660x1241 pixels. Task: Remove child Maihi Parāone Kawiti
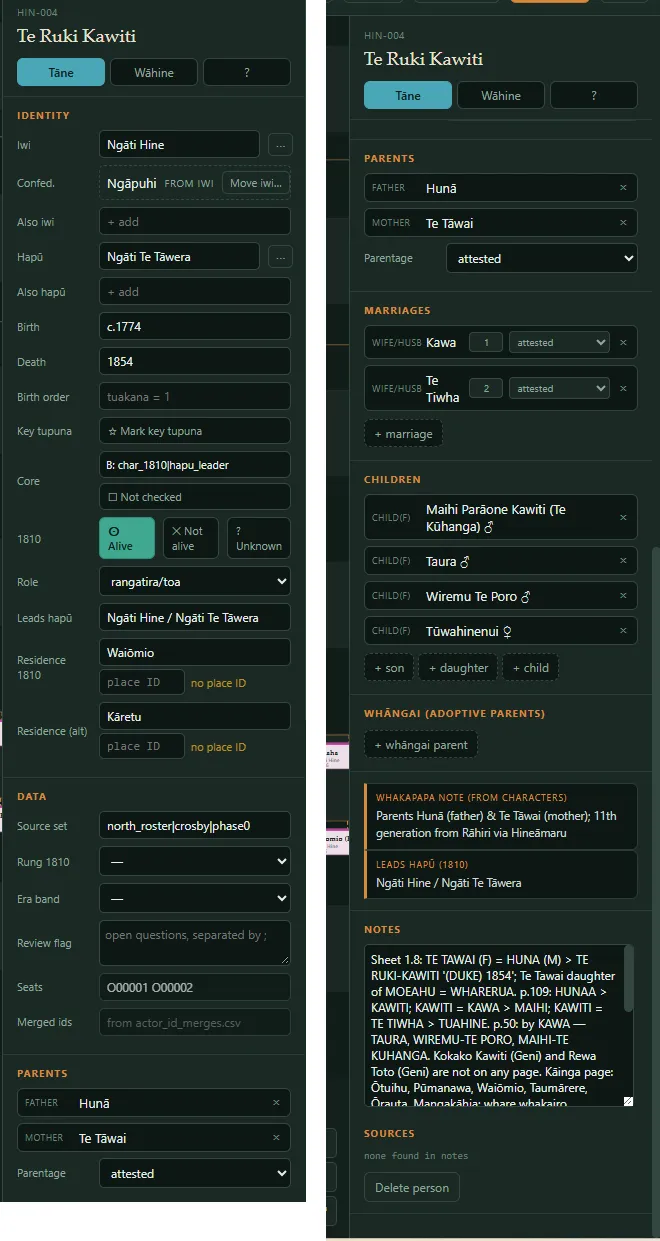(x=623, y=517)
